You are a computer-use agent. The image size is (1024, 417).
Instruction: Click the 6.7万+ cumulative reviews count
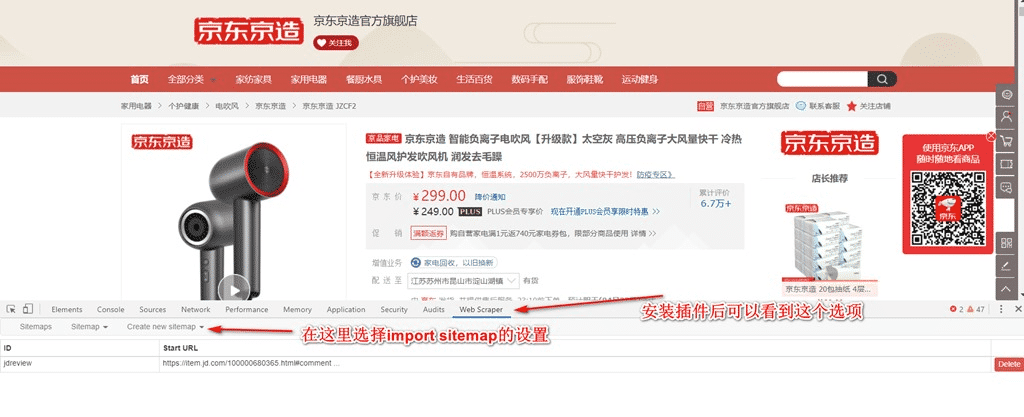pyautogui.click(x=716, y=204)
